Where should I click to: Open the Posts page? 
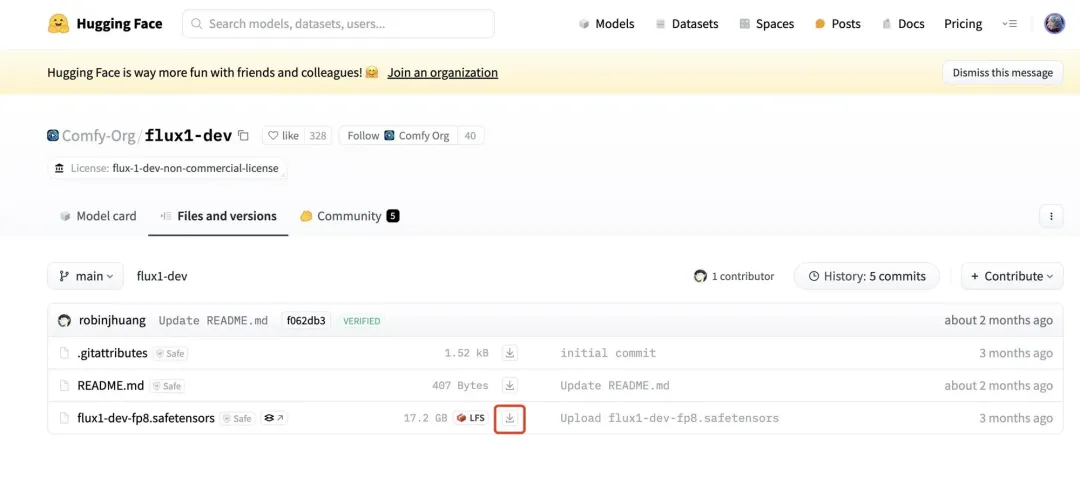[x=837, y=23]
